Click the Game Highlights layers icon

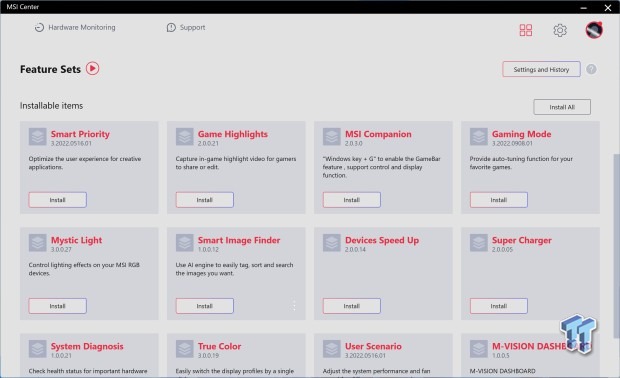pyautogui.click(x=185, y=137)
